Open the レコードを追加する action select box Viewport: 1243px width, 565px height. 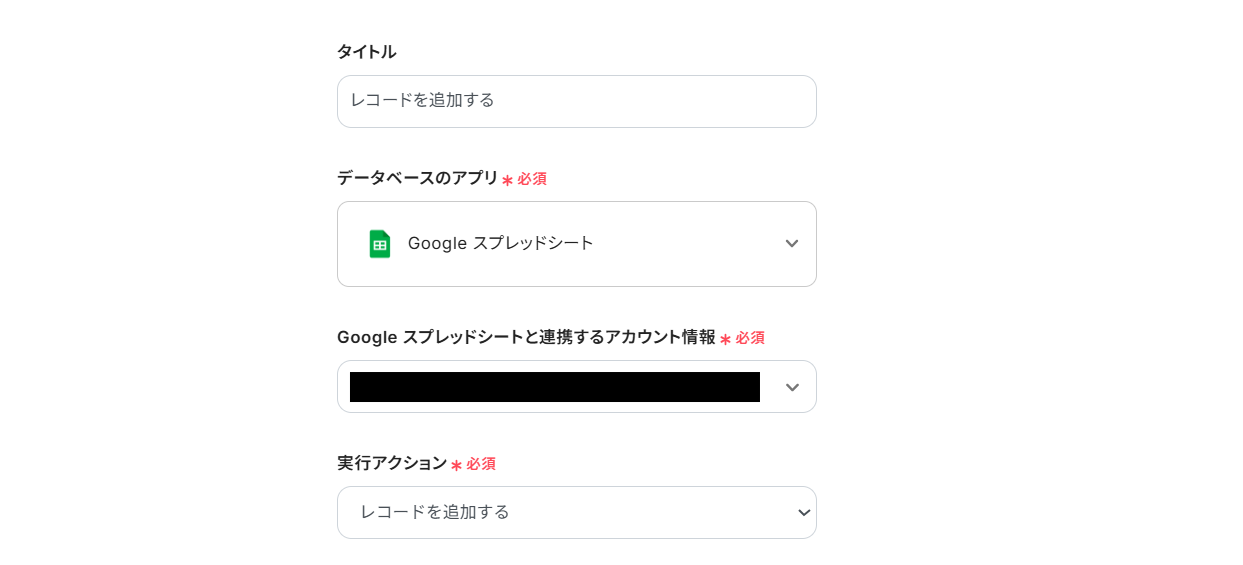(560, 513)
